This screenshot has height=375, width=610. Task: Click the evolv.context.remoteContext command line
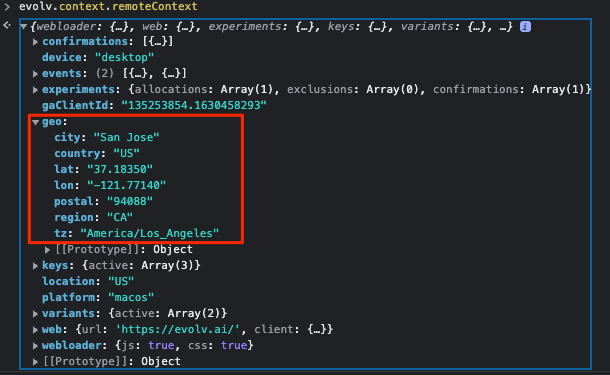click(x=108, y=6)
